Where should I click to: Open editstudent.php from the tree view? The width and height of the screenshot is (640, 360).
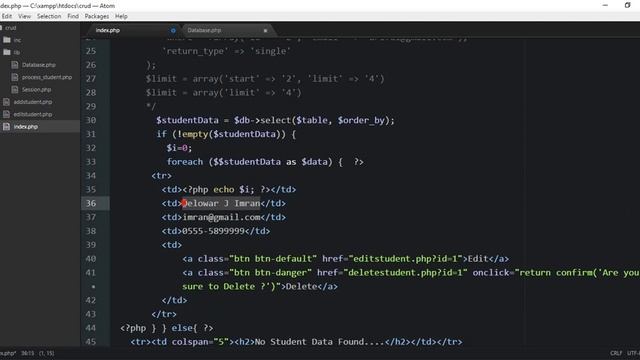[33, 114]
